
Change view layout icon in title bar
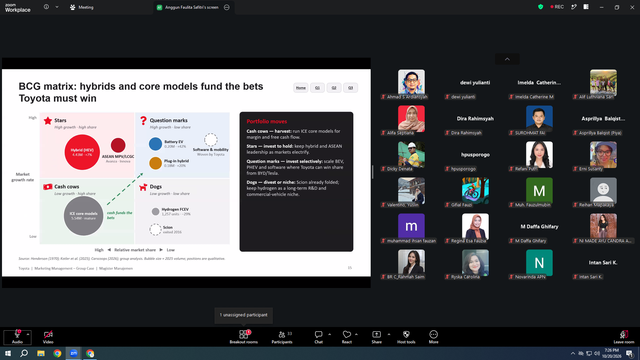click(x=586, y=7)
